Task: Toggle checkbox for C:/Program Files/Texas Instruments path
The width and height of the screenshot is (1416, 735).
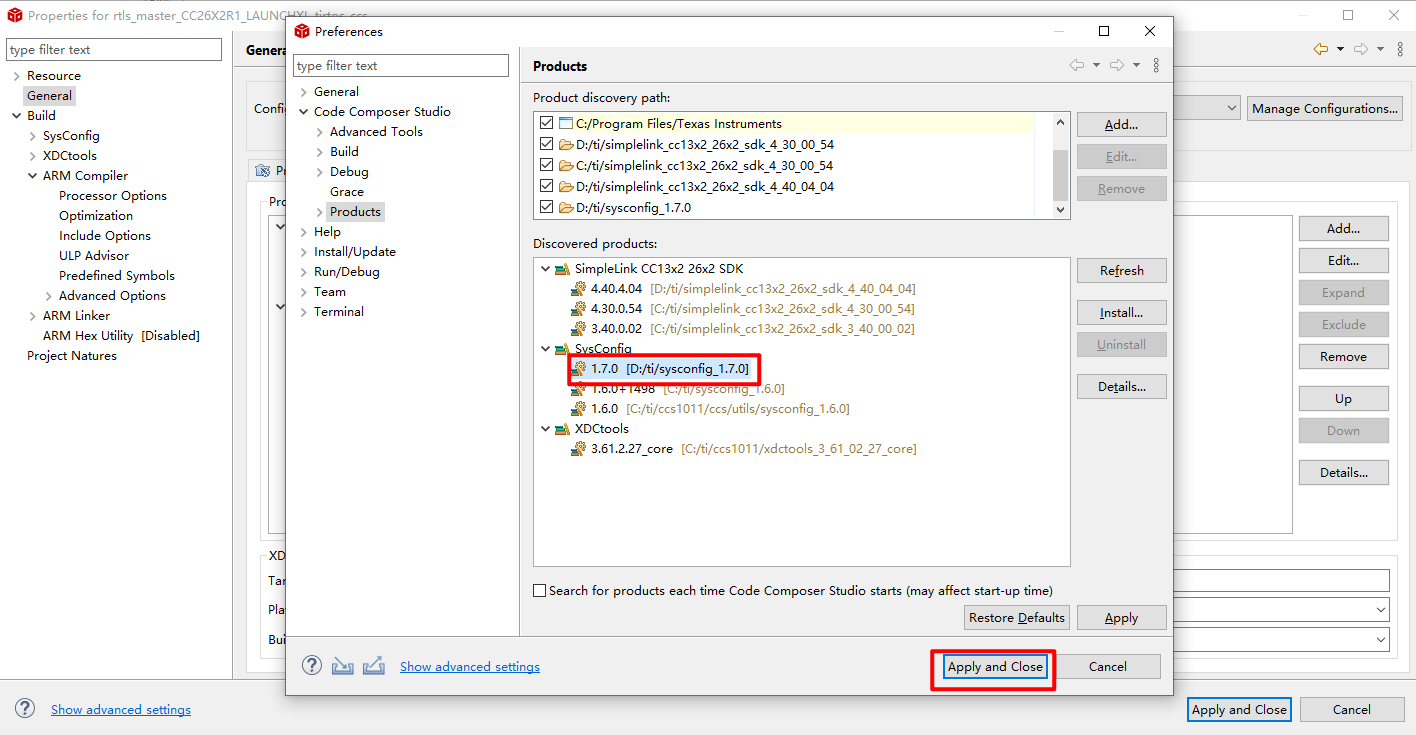Action: pos(546,123)
